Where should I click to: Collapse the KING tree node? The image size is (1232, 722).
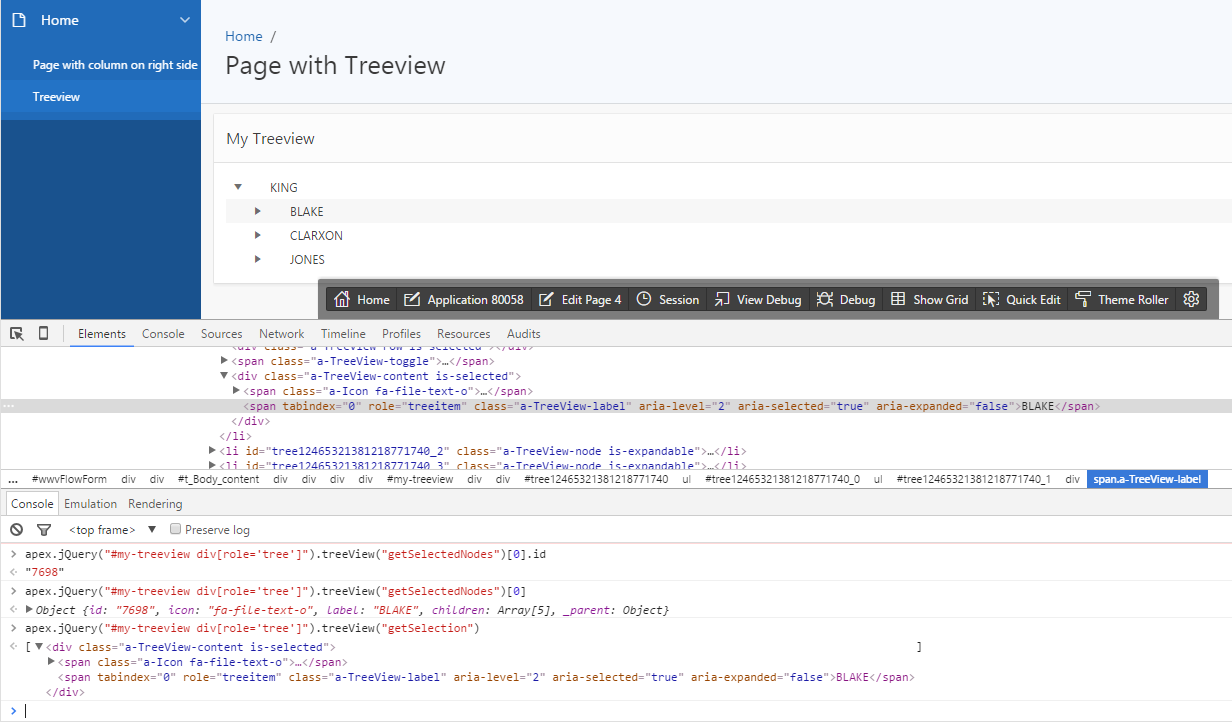pyautogui.click(x=237, y=187)
